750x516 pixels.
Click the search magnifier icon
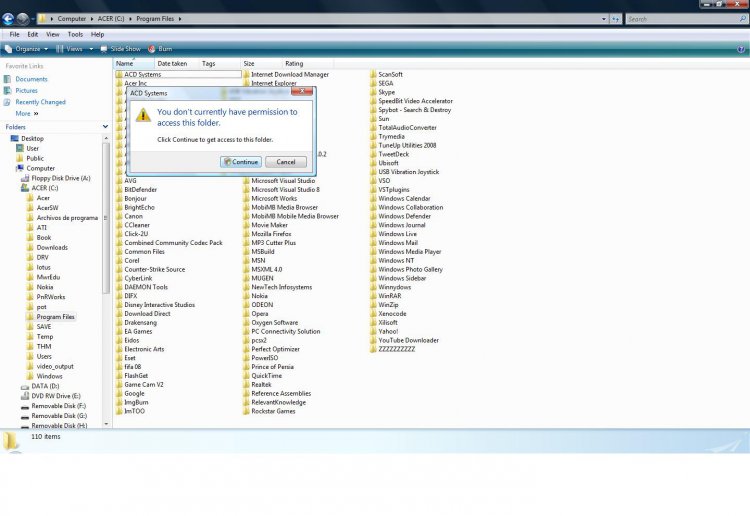point(743,19)
